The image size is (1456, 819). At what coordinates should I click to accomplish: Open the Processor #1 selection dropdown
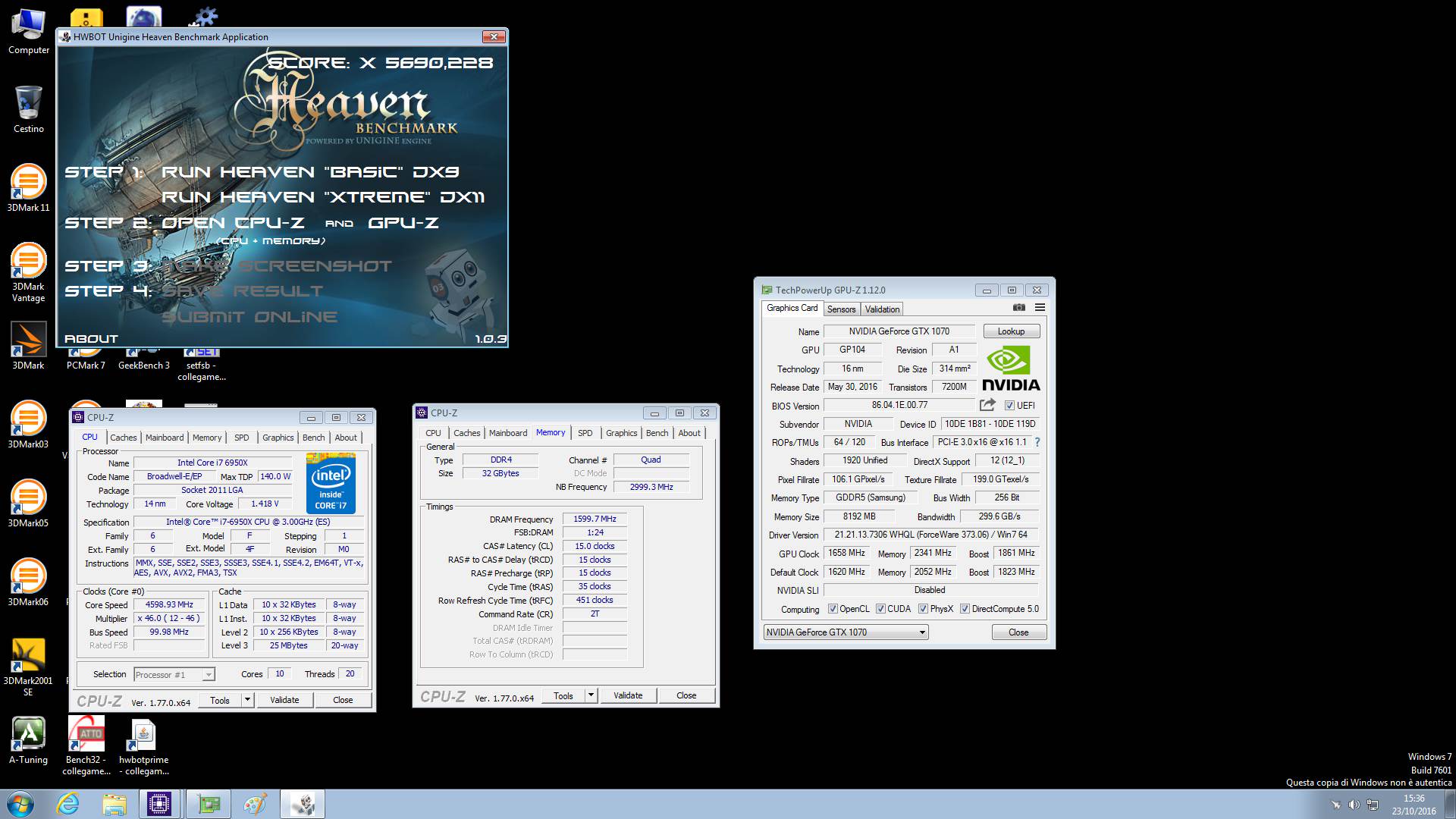pyautogui.click(x=174, y=674)
